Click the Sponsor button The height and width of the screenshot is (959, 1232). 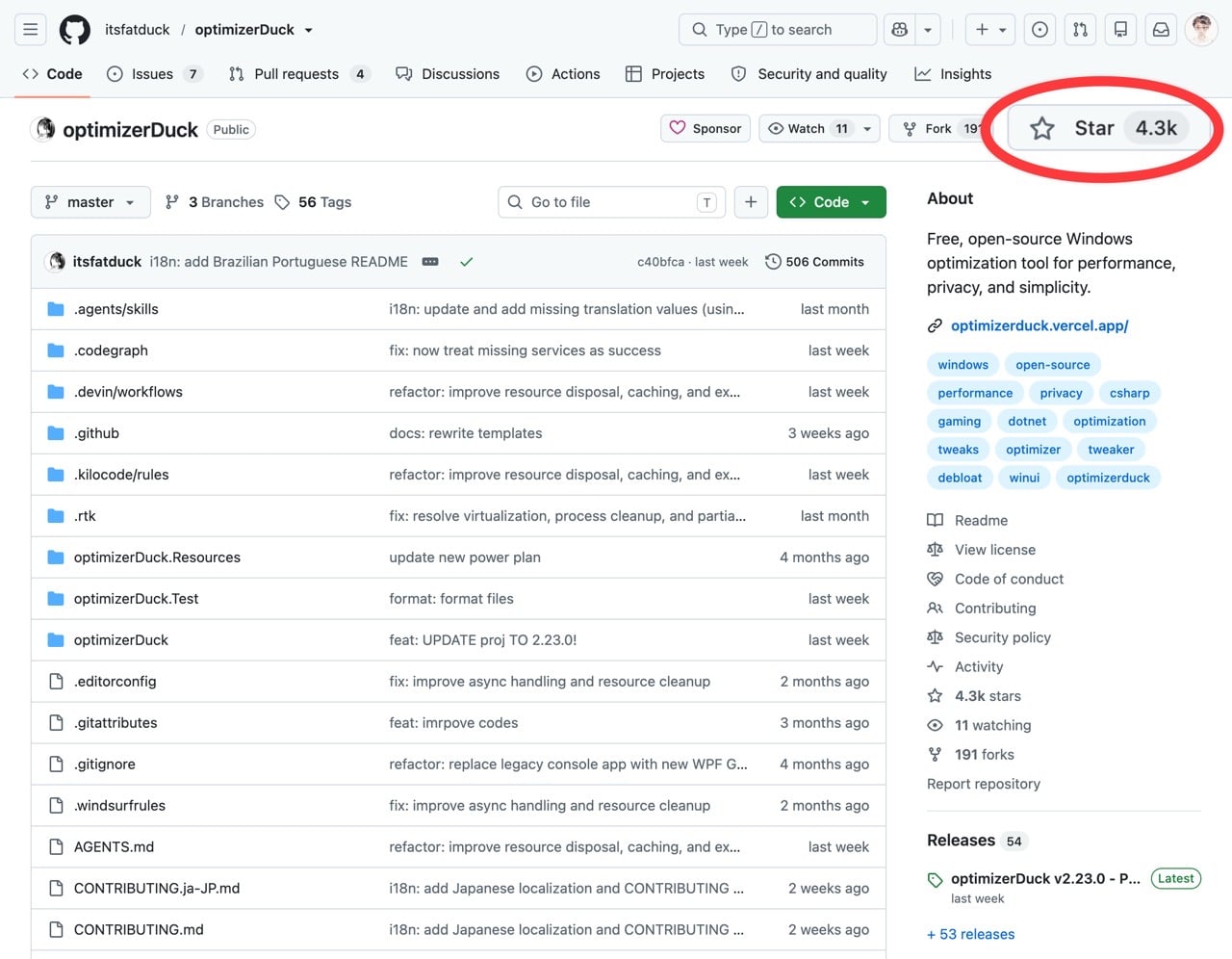(x=706, y=129)
